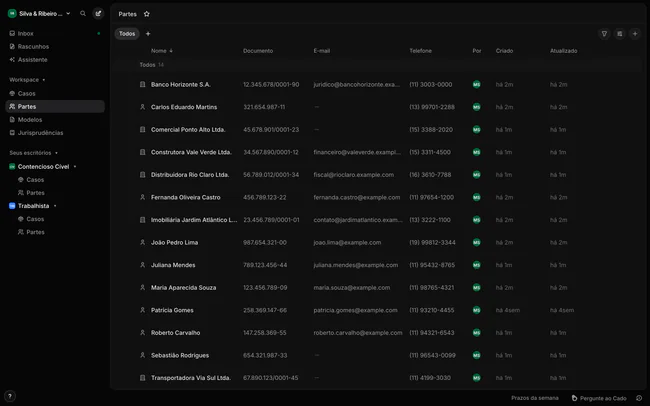Click the add new party plus button
Screen dimensions: 650x406
point(635,34)
